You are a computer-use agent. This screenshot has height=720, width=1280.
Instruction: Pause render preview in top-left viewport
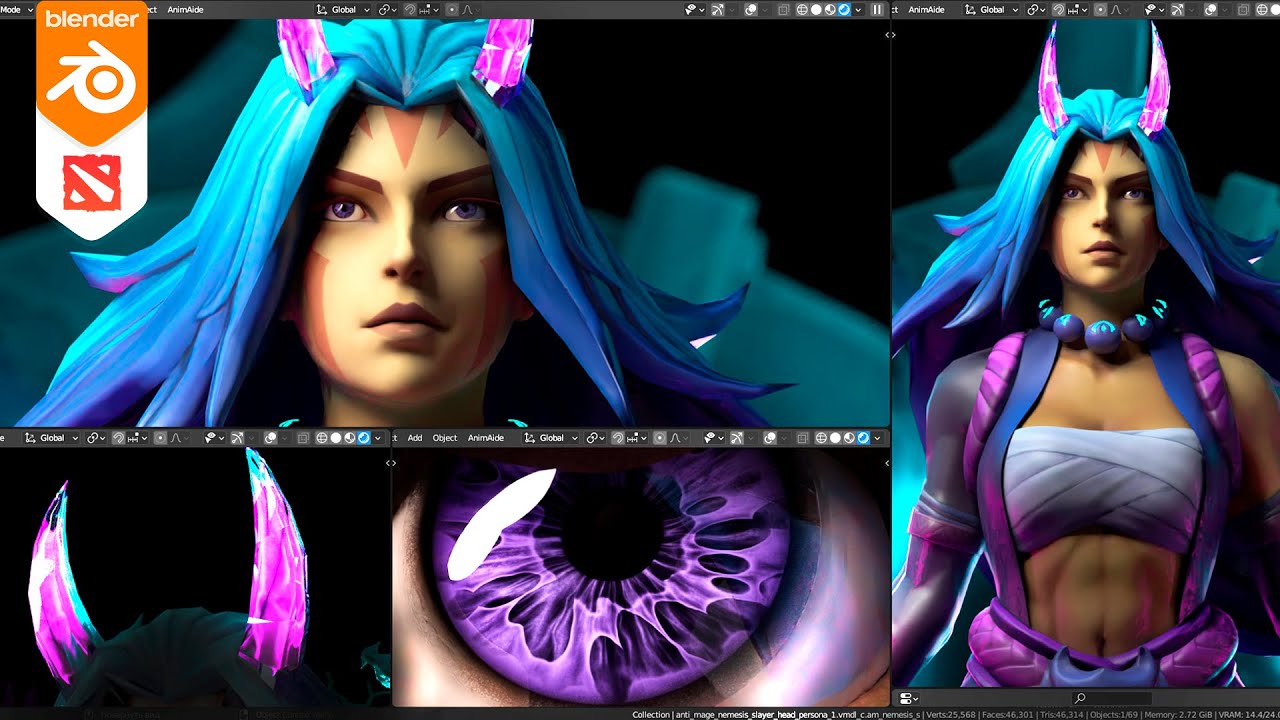pos(877,9)
